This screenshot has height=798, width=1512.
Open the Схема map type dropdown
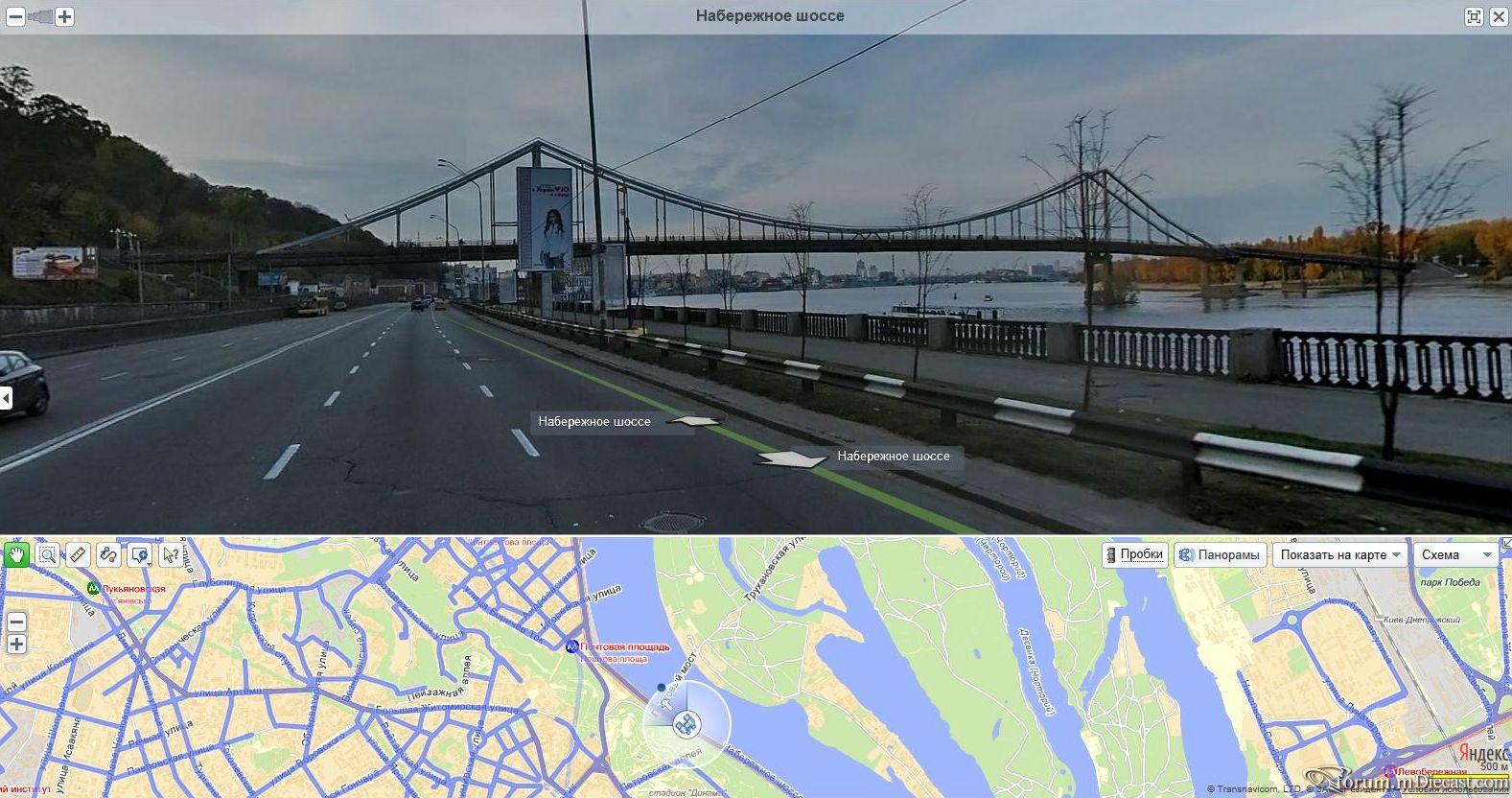(1456, 554)
